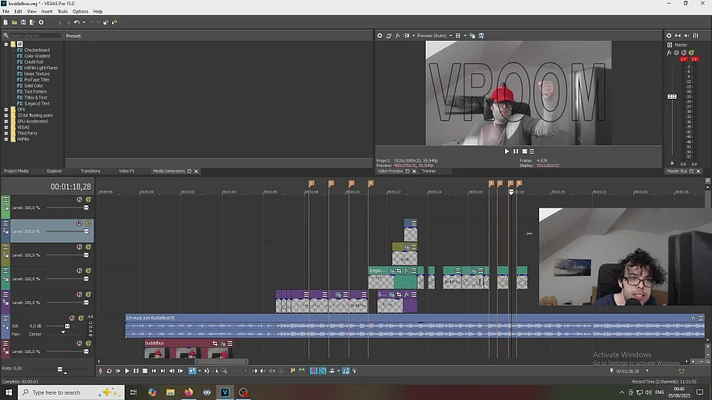Viewport: 712px width, 400px height.
Task: Expand the Third Party folder
Action: 6,133
